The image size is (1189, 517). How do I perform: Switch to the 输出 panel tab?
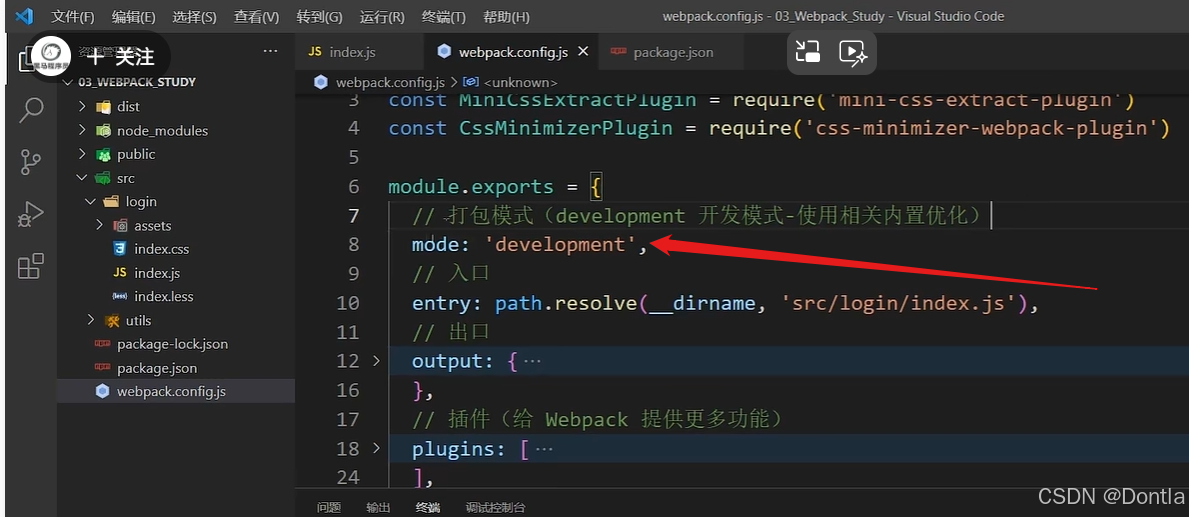[x=378, y=508]
